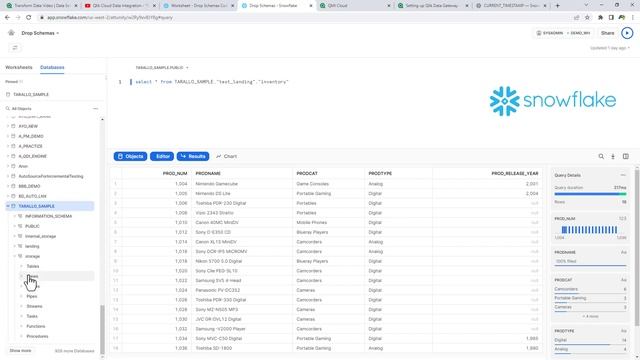The width and height of the screenshot is (640, 360).
Task: Expand the INFORMATION_SCHEMA schema
Action: coord(15,216)
